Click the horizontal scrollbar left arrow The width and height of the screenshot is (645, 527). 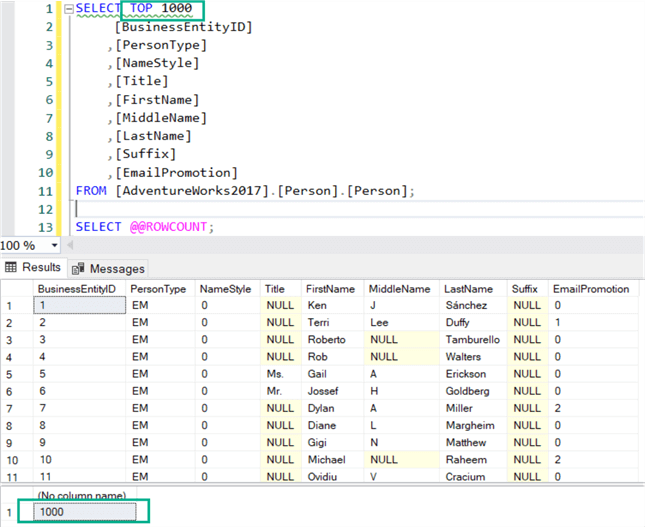70,246
